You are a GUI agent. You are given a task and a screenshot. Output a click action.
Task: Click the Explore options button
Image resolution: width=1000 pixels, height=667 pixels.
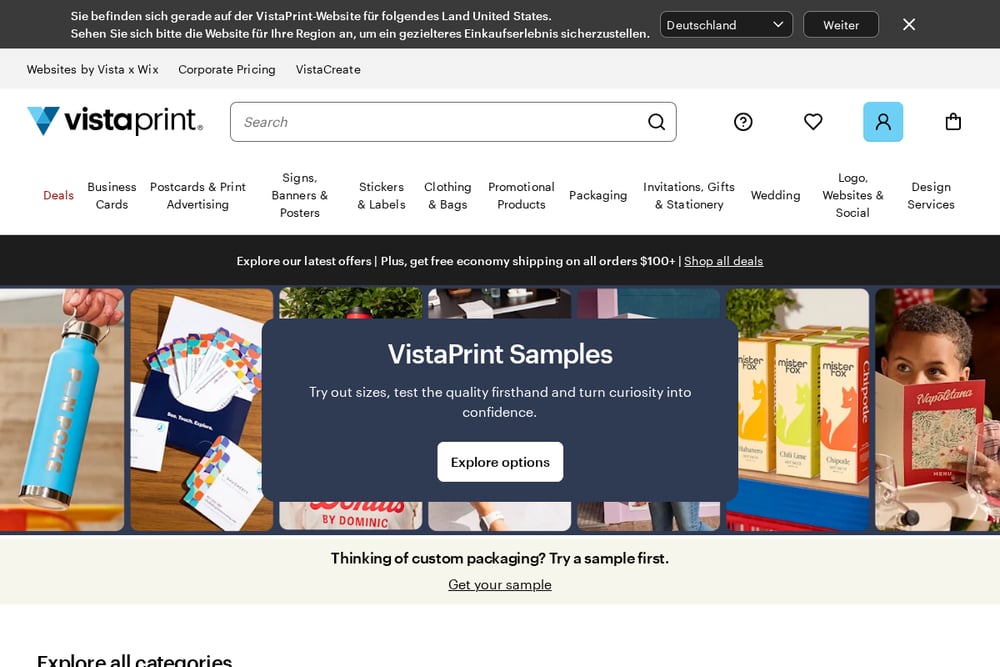(500, 462)
